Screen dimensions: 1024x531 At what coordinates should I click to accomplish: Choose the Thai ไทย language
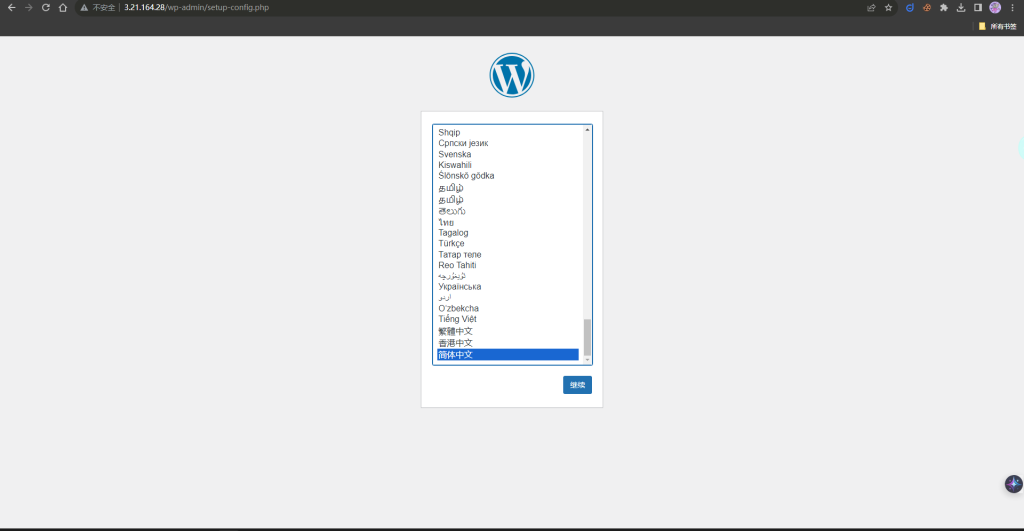[x=507, y=222]
